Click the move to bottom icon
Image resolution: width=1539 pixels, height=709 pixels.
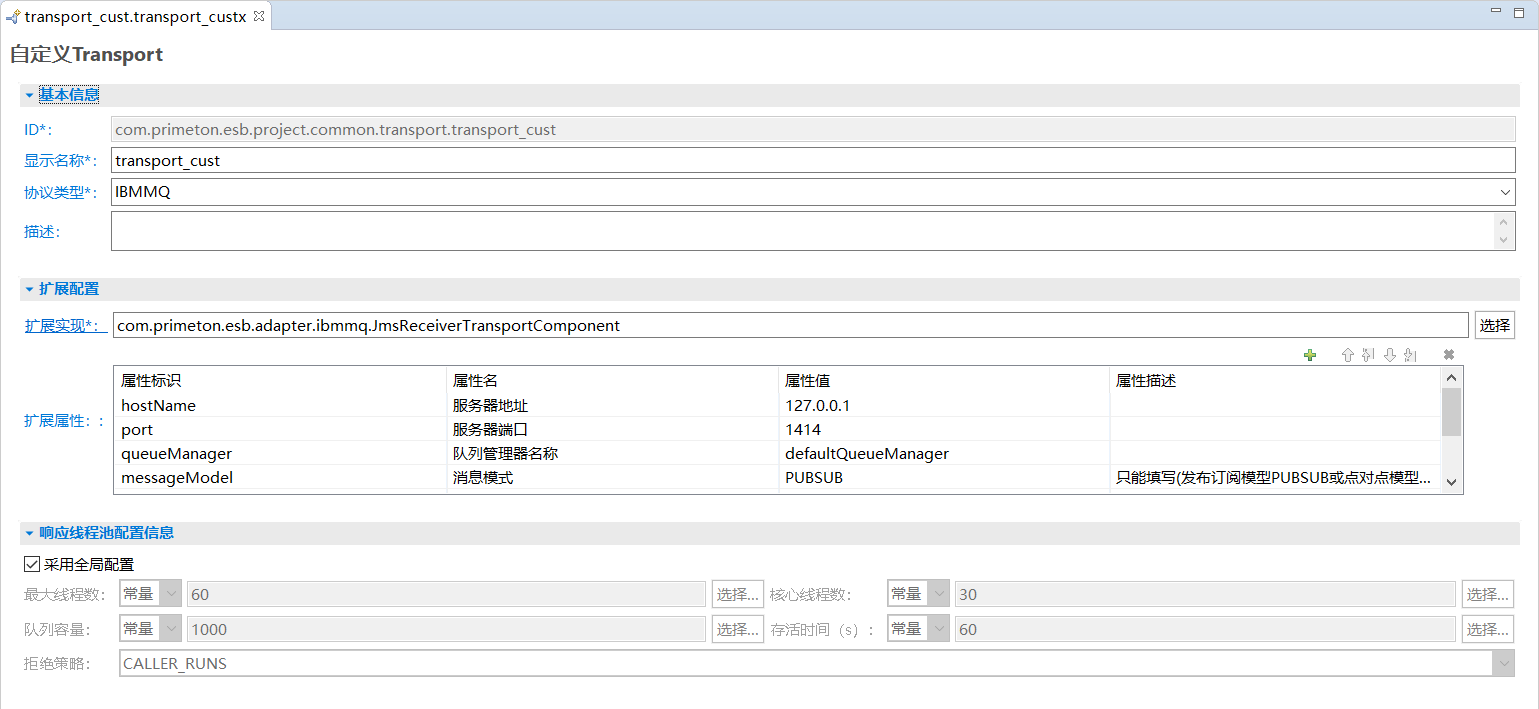click(1410, 355)
